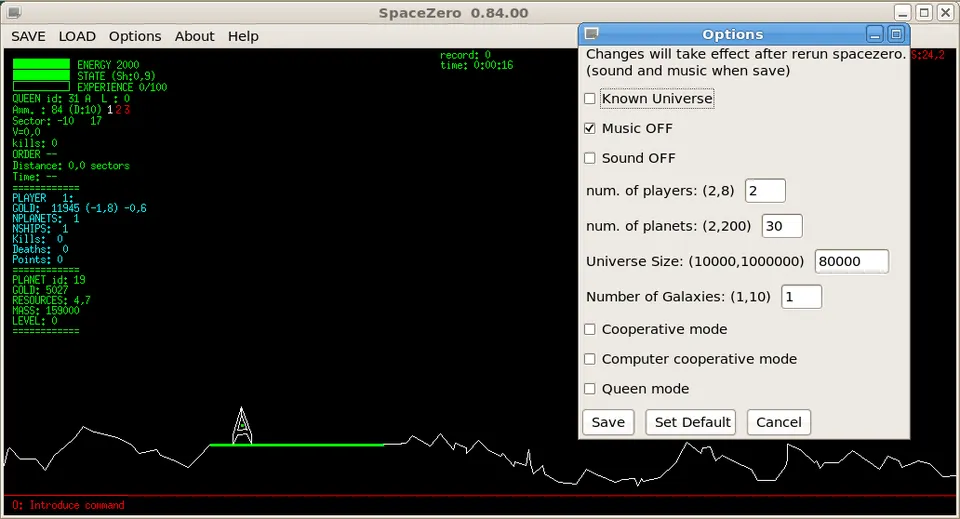This screenshot has width=960, height=519.
Task: Maximize the SpaceZero main window
Action: tap(924, 13)
